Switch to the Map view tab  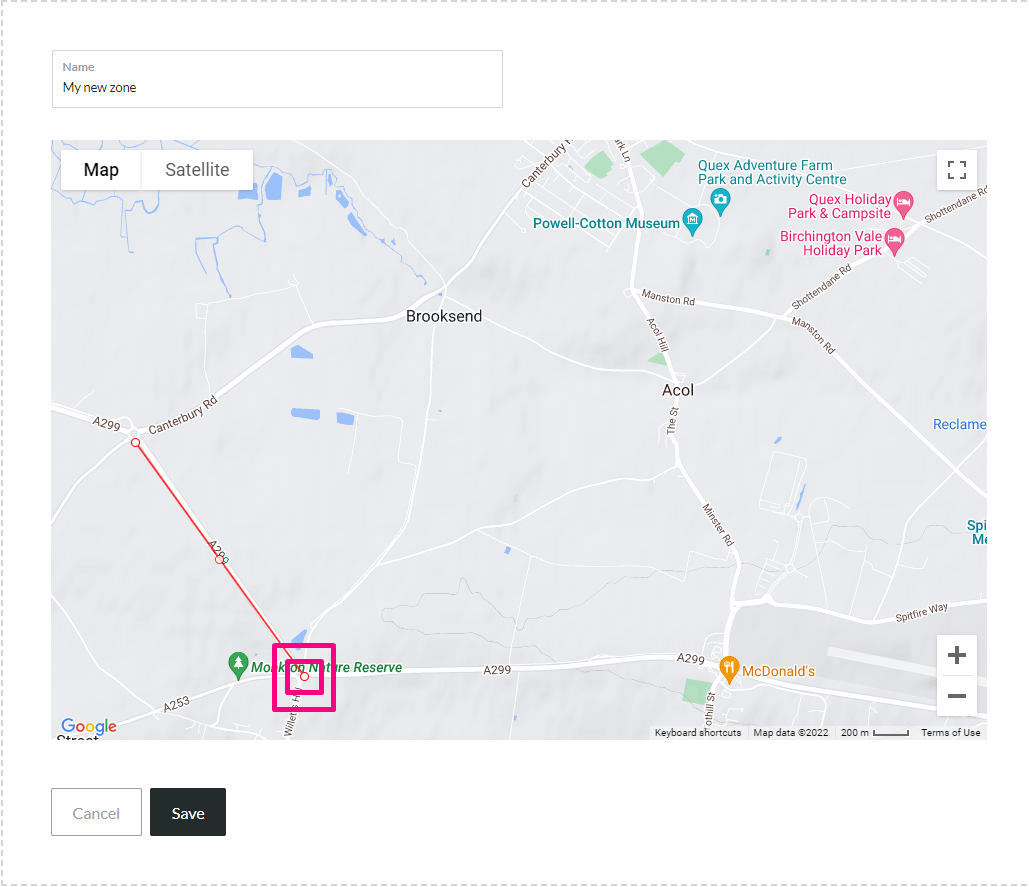pos(101,170)
